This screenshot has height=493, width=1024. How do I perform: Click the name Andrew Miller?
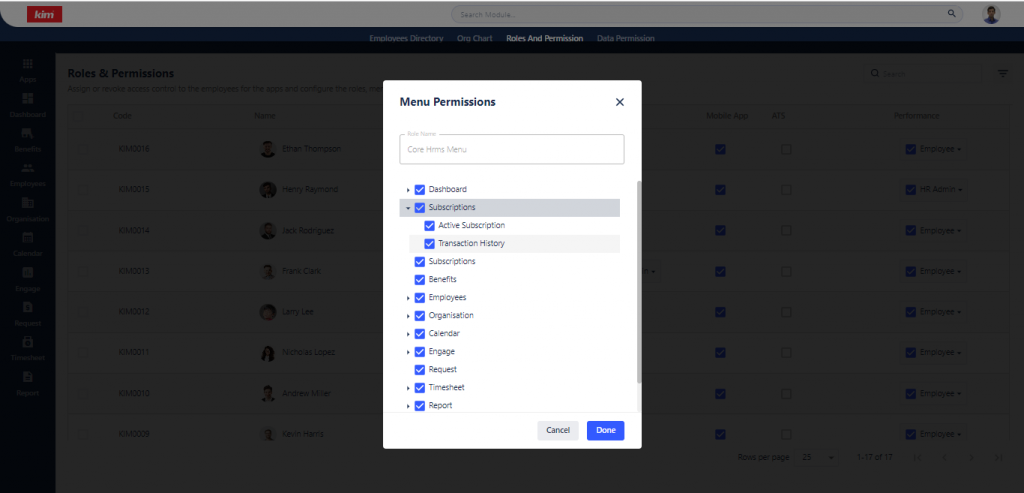(306, 394)
